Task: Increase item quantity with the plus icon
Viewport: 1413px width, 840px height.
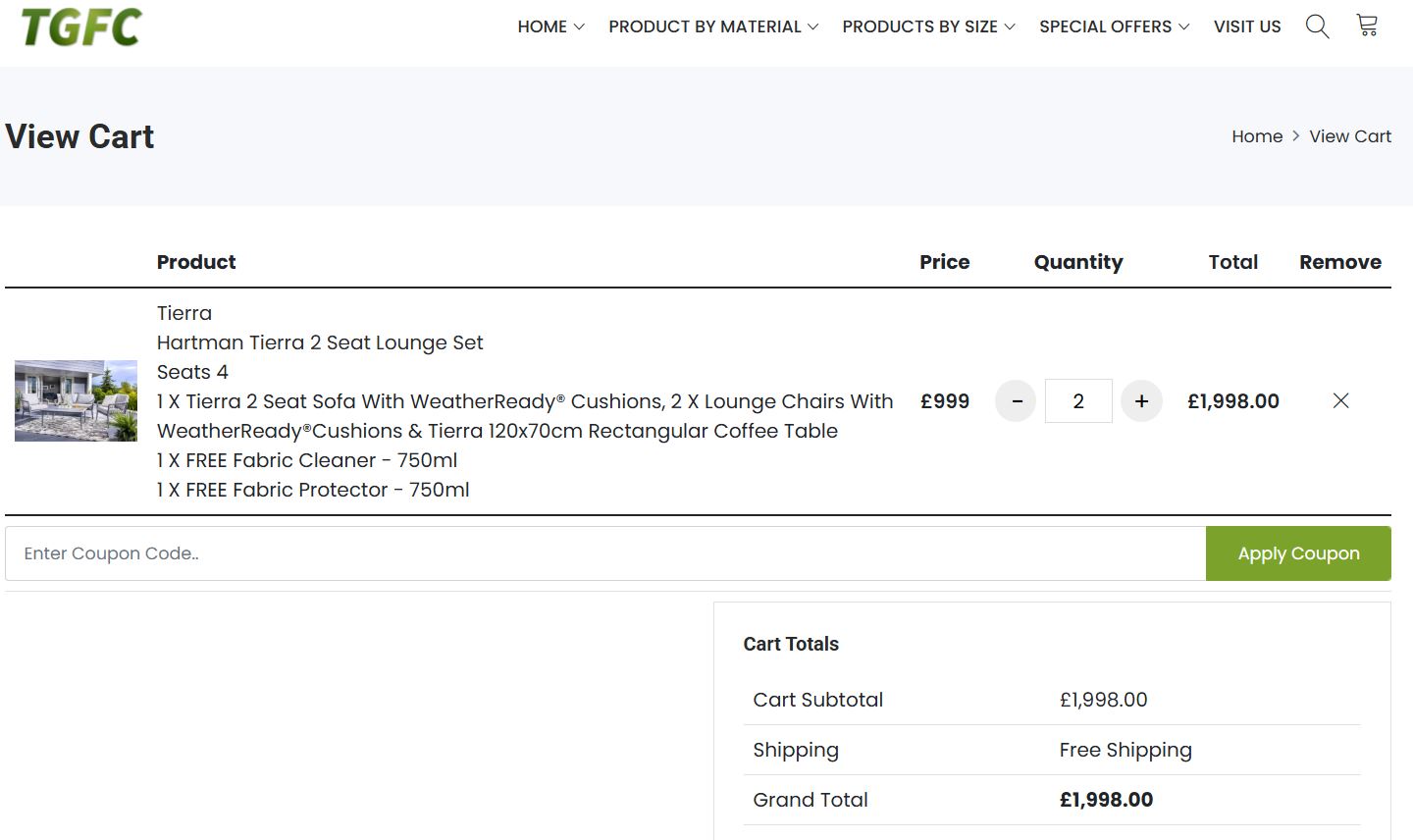Action: pyautogui.click(x=1141, y=400)
